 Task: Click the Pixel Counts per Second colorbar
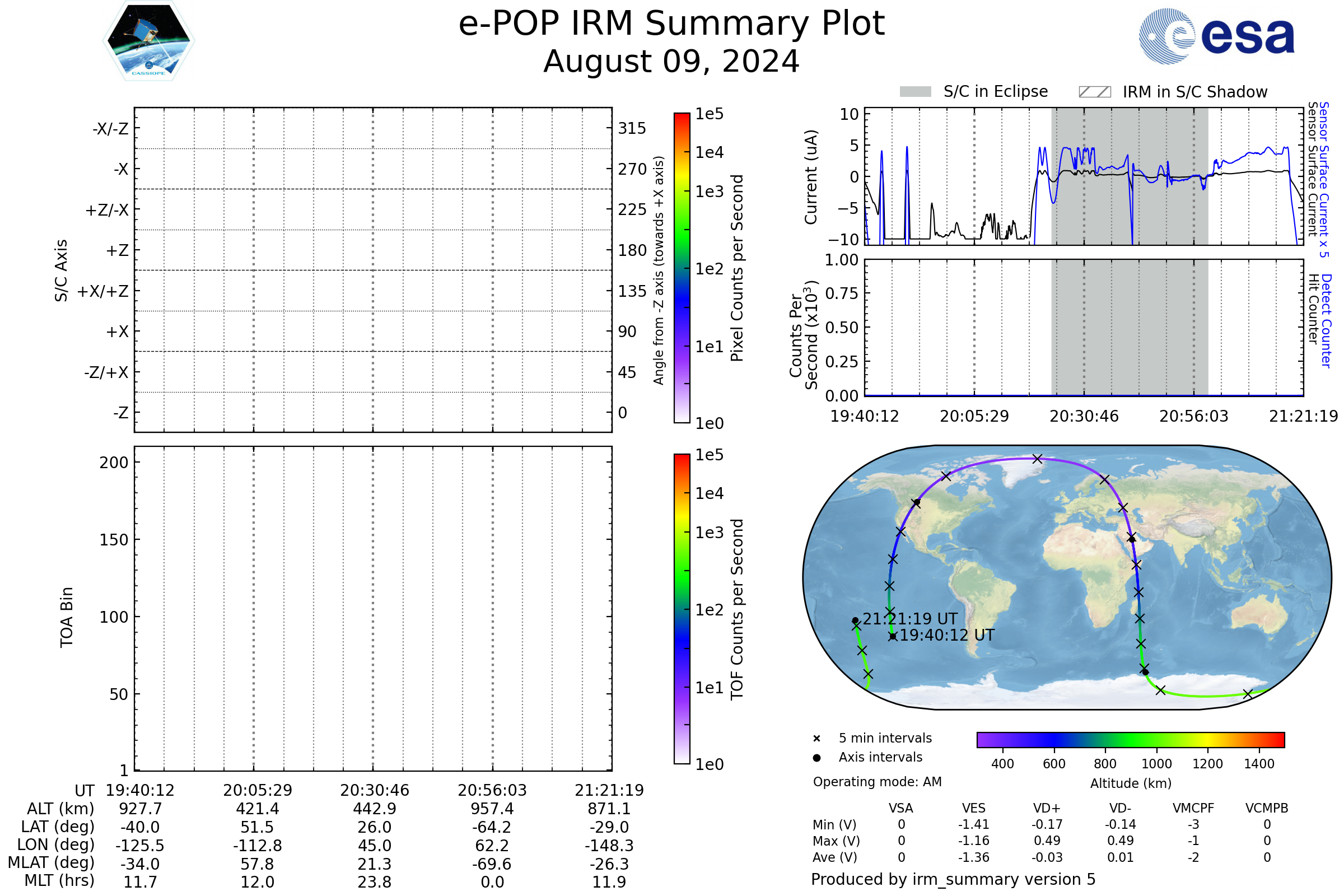[x=682, y=268]
